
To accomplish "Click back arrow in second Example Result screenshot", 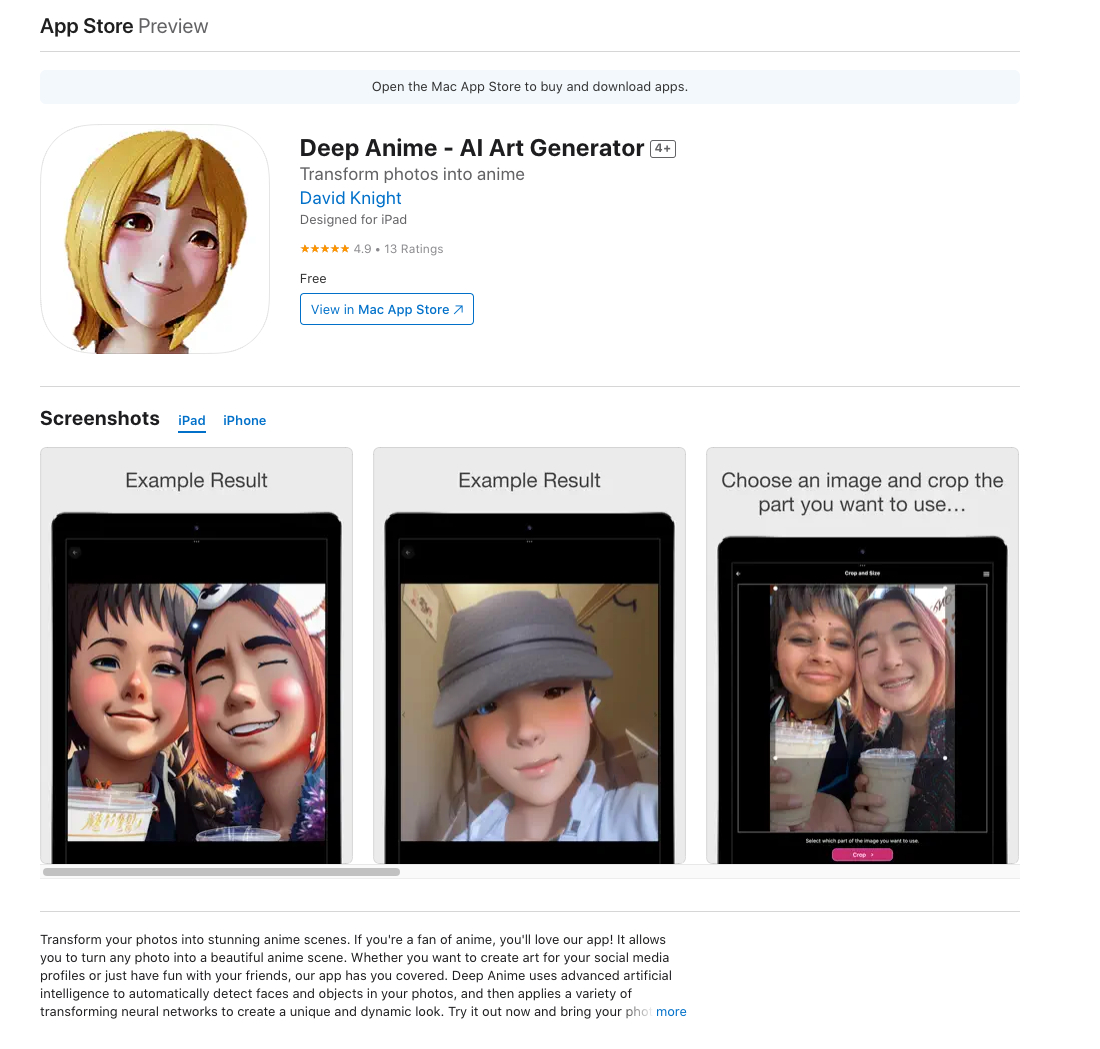I will [408, 552].
